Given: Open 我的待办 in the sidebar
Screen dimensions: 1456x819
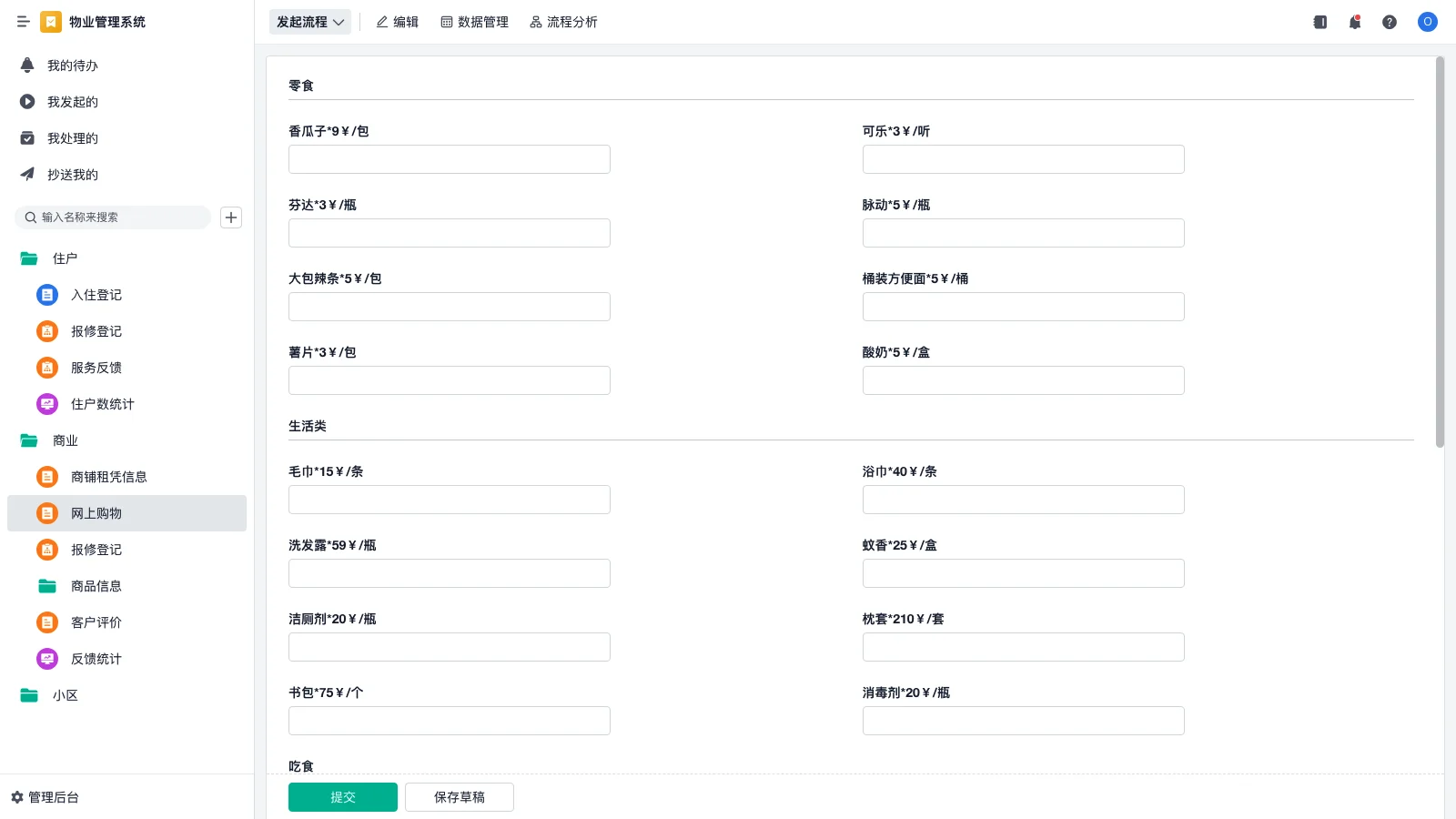Looking at the screenshot, I should 72,66.
